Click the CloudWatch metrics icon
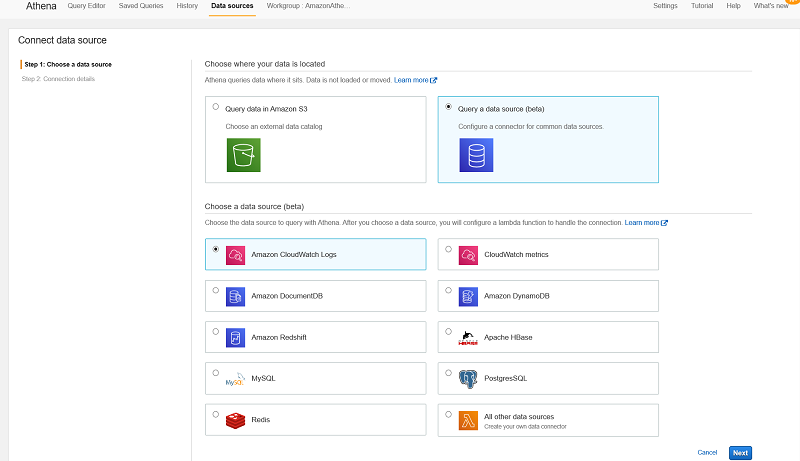The height and width of the screenshot is (461, 800). coord(468,255)
